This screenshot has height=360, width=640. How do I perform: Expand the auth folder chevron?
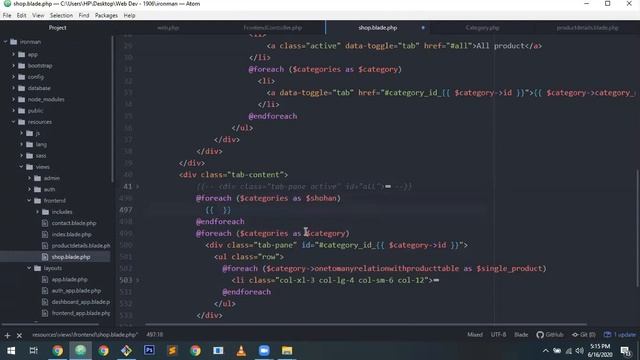click(x=29, y=189)
